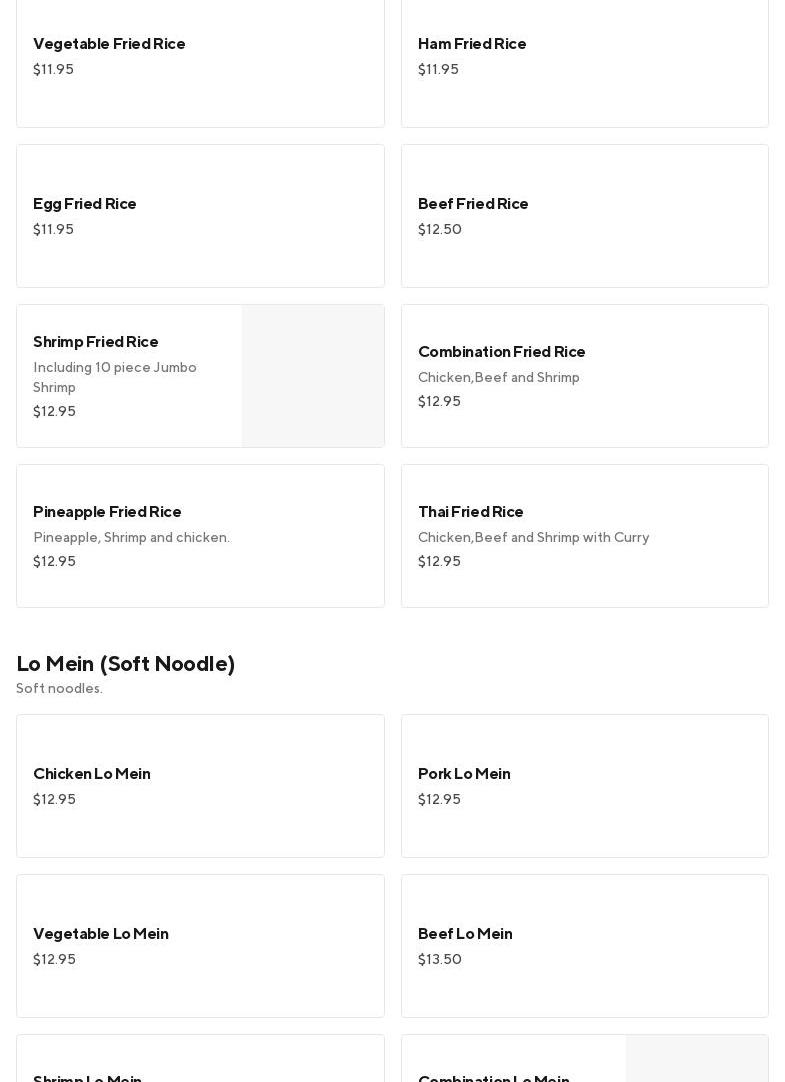Screen dimensions: 785x1082
Task: Click Combination Lo Mein image thumbnail
Action: click(697, 1062)
